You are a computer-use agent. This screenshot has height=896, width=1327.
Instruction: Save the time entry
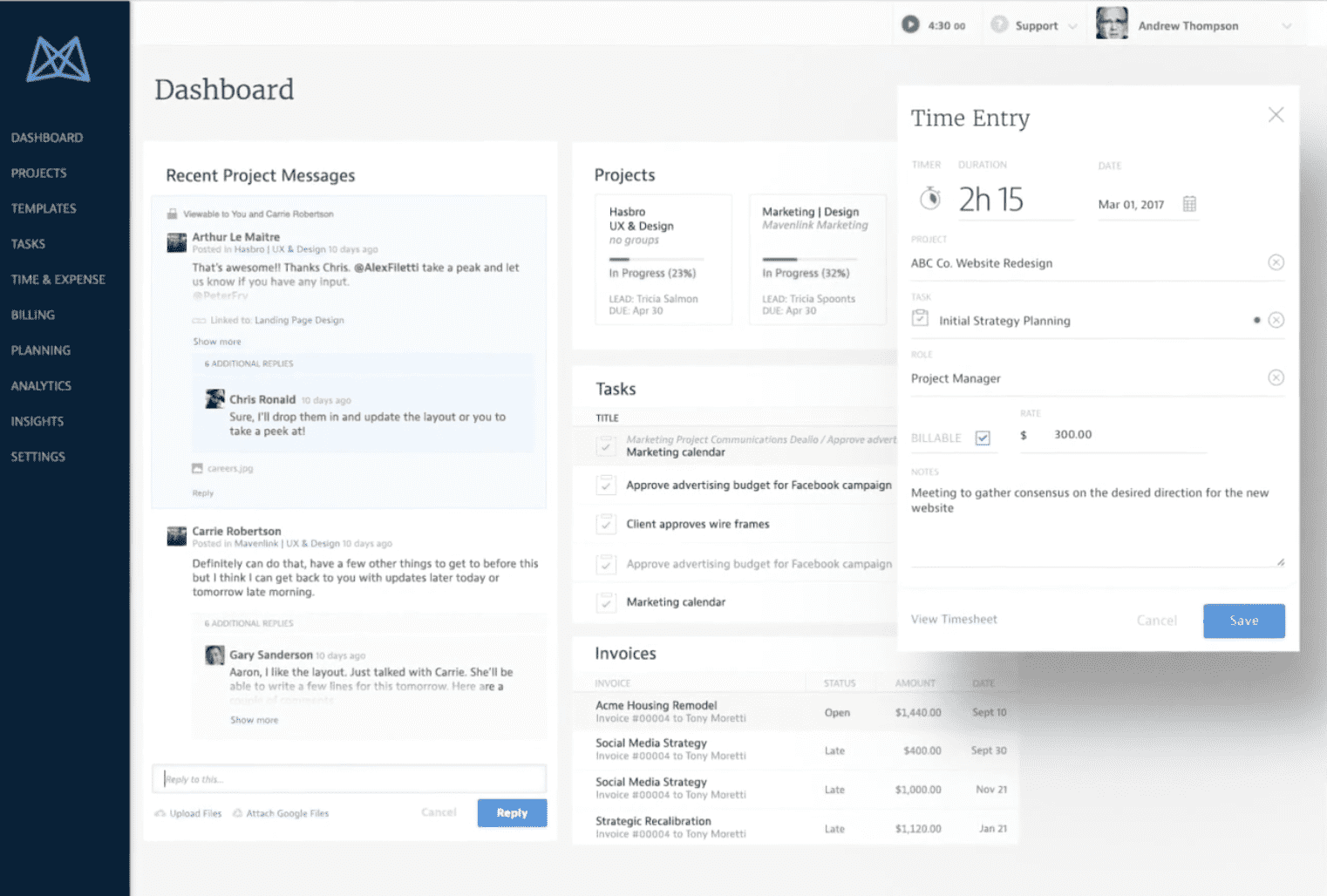click(1243, 621)
